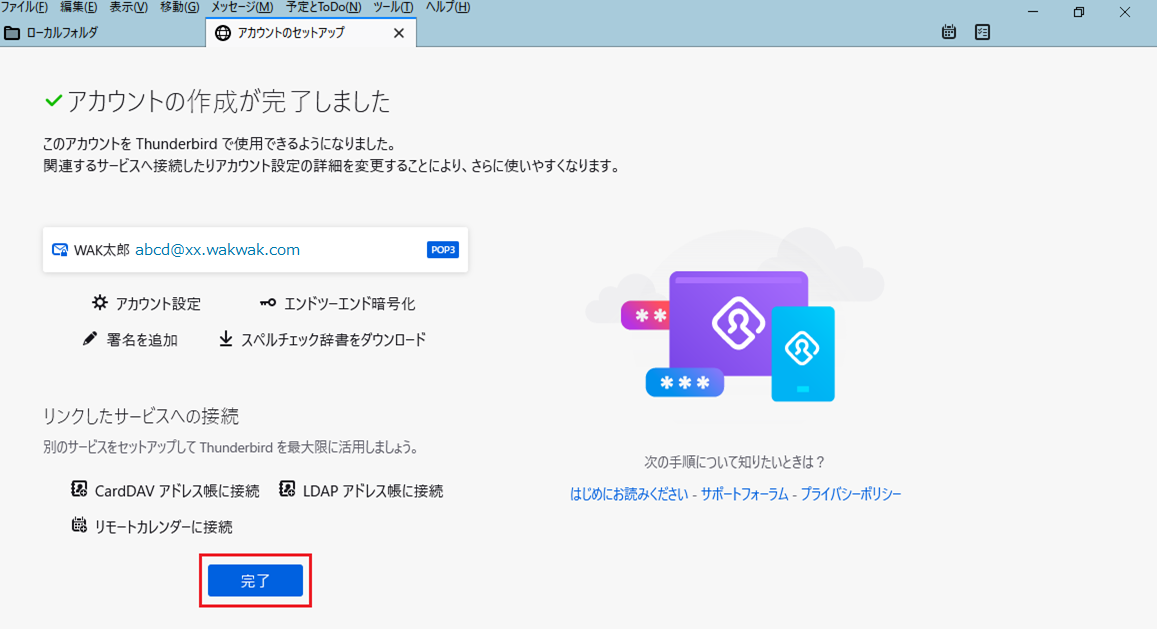Open エンドツーエンド暗号化 settings
This screenshot has width=1157, height=629.
point(349,303)
